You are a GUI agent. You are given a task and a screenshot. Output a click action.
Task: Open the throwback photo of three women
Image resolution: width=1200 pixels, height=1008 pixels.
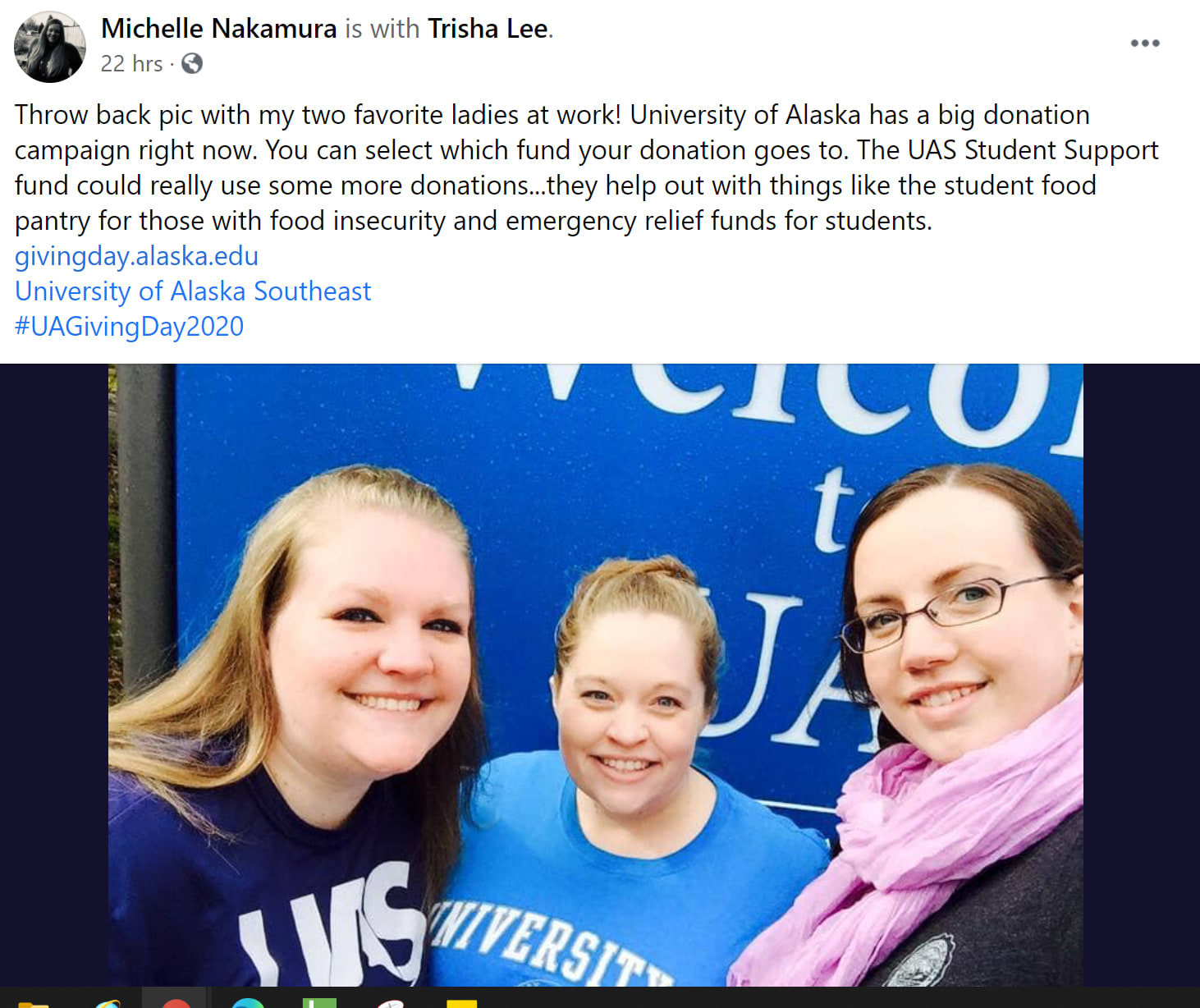point(596,675)
